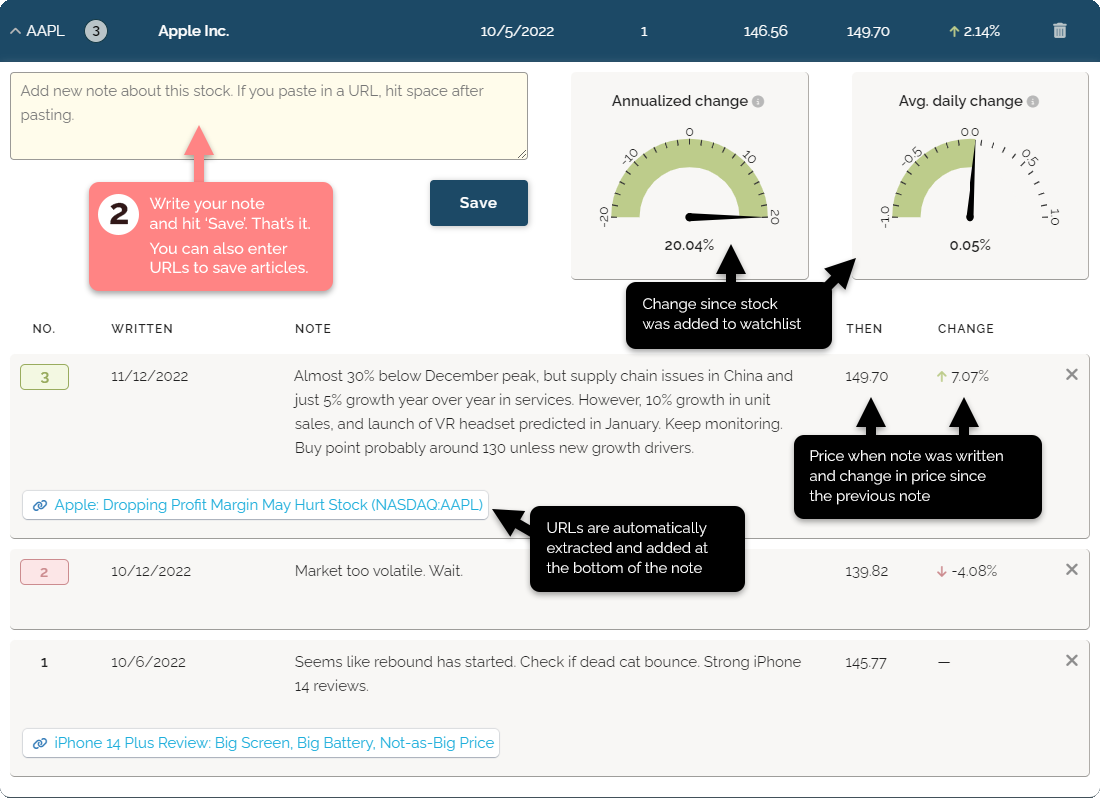This screenshot has height=798, width=1100.
Task: Click the THEN column header
Action: (864, 329)
